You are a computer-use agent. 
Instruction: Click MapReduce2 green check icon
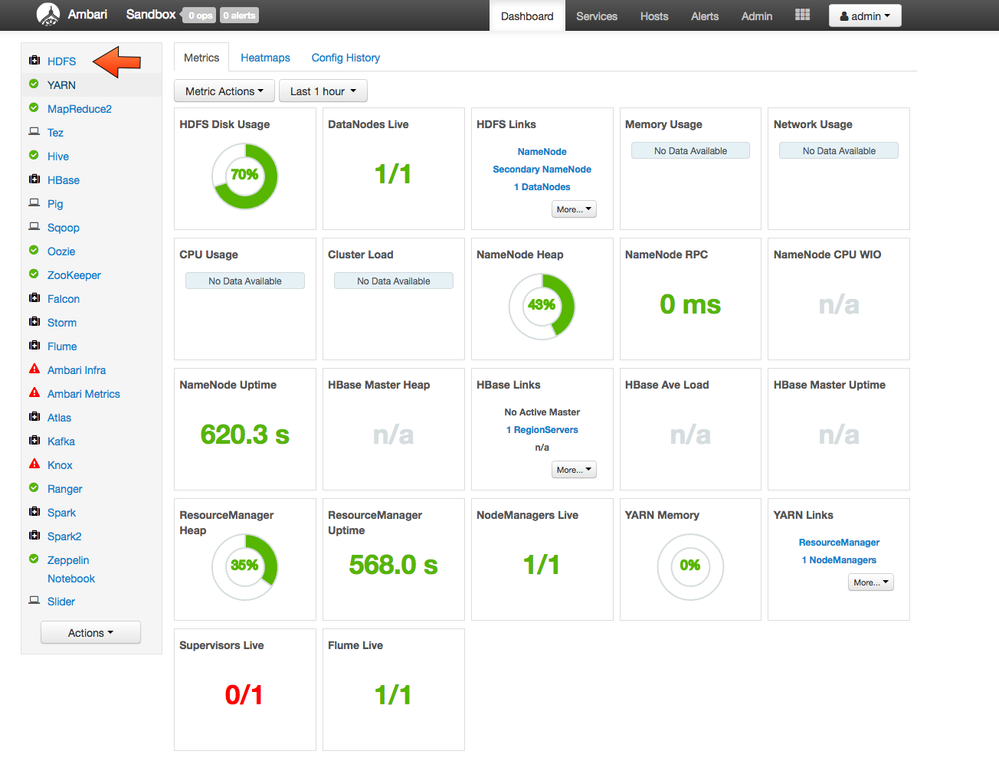point(34,108)
